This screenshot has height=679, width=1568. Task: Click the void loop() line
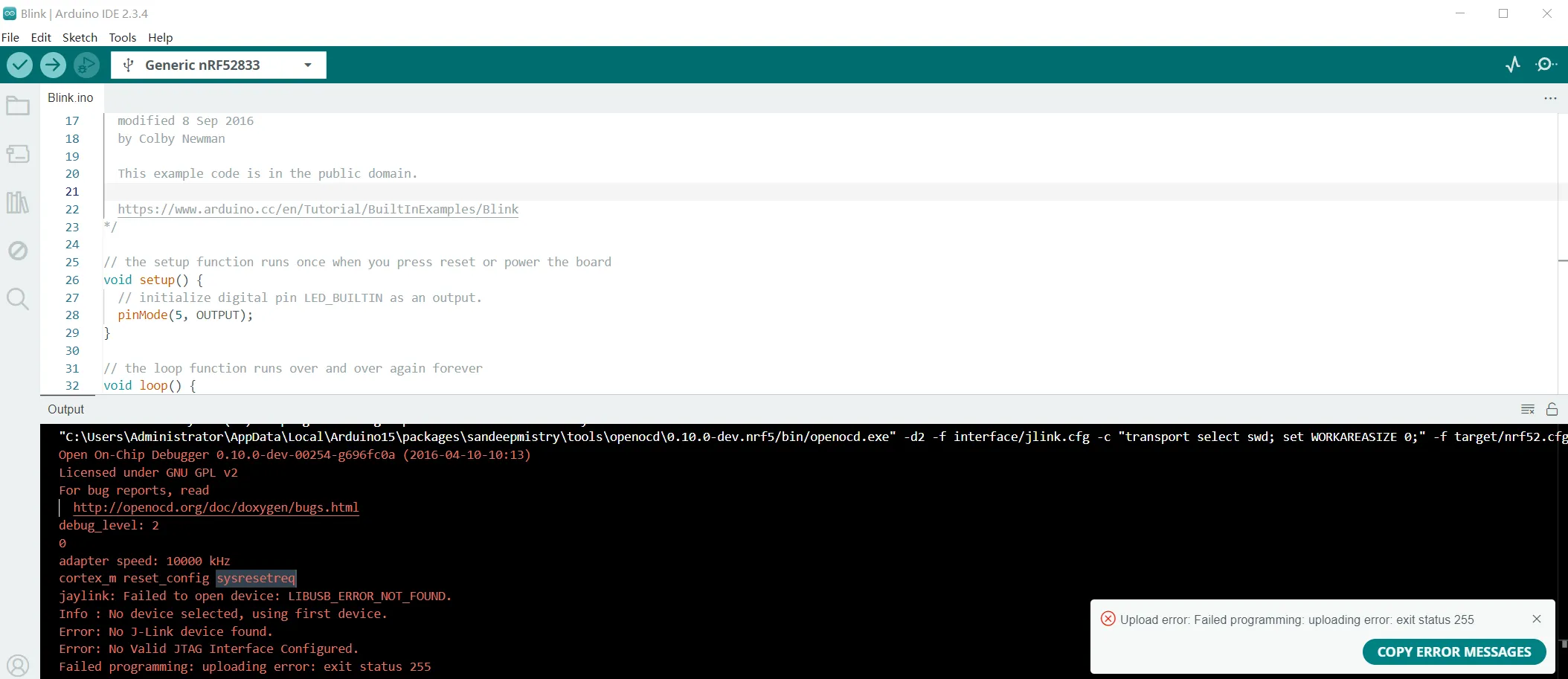click(150, 386)
